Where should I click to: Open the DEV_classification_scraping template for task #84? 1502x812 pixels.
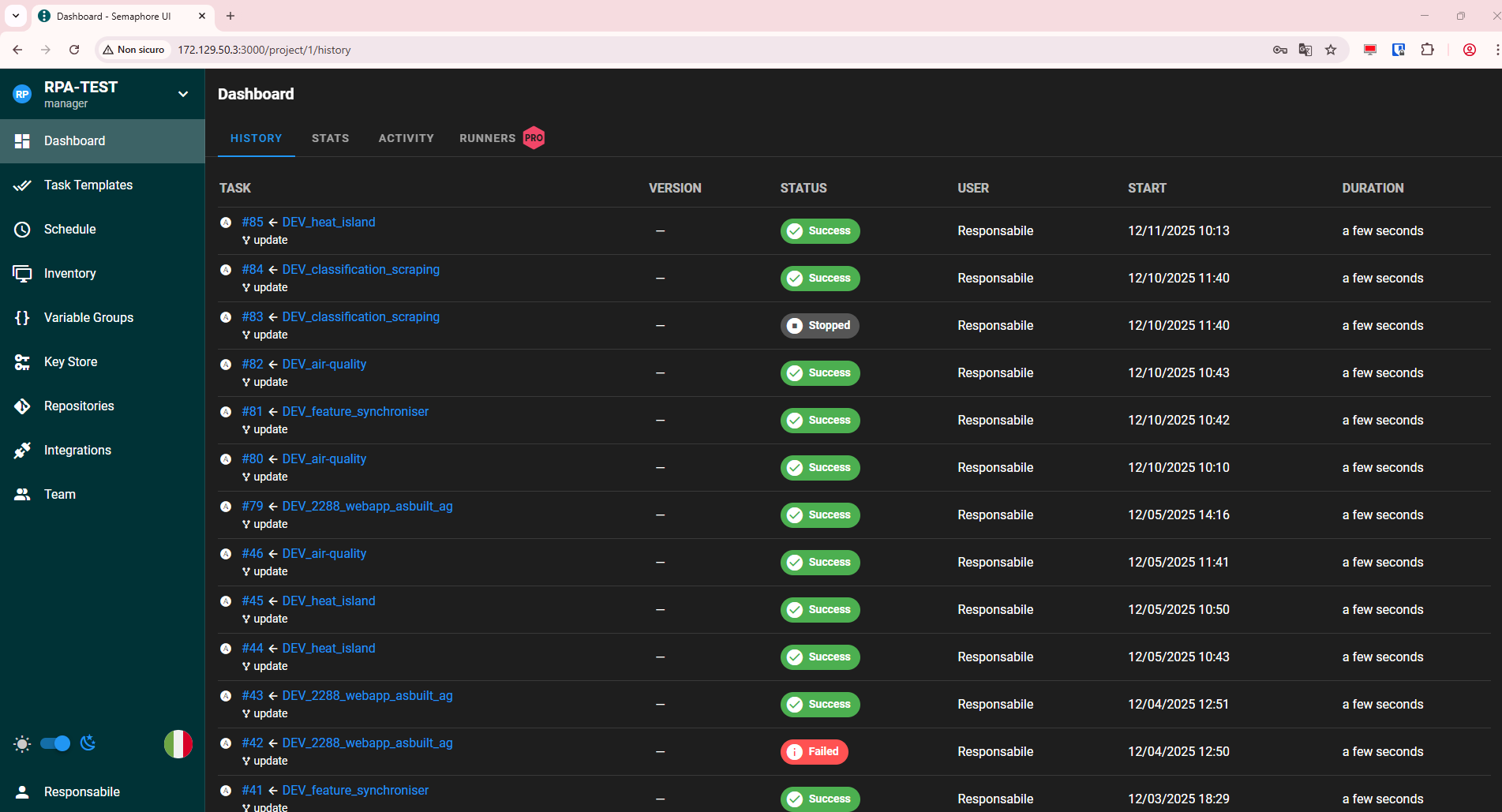[361, 270]
